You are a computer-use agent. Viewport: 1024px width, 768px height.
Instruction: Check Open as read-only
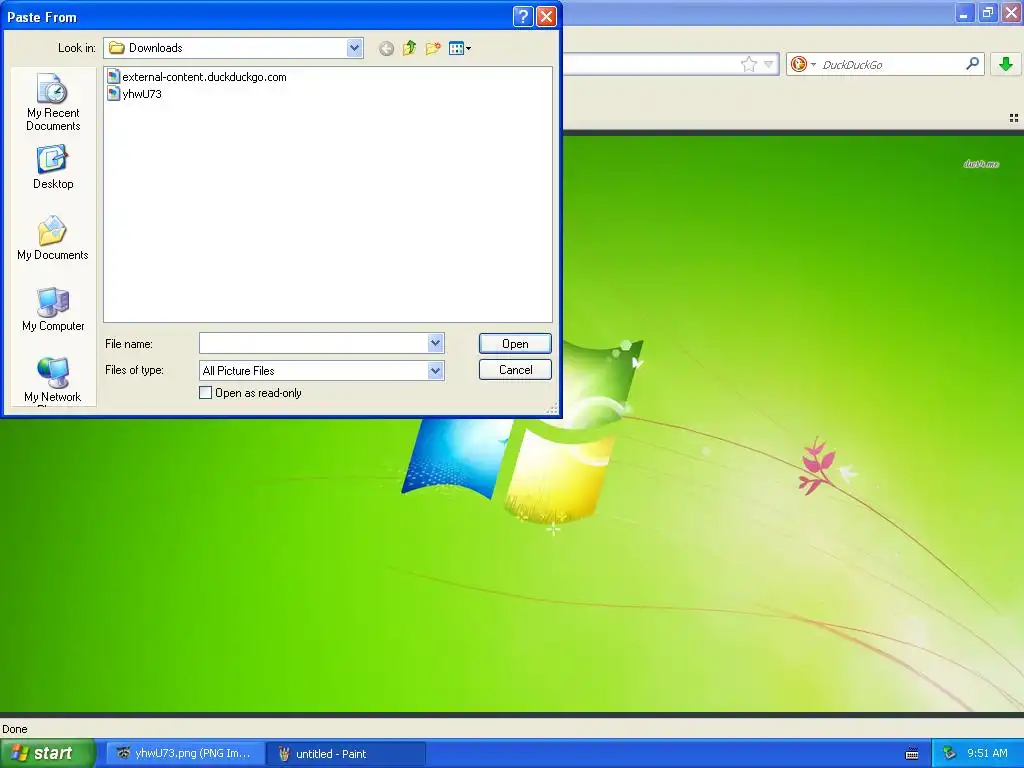coord(206,392)
